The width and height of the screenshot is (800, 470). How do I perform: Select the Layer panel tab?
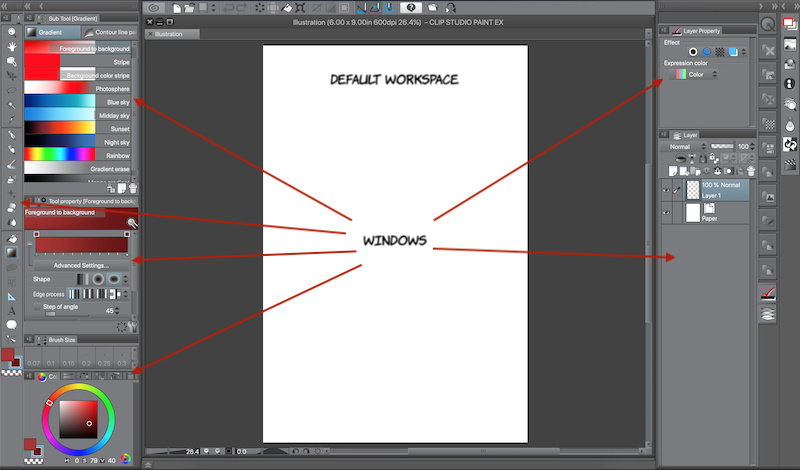point(684,135)
